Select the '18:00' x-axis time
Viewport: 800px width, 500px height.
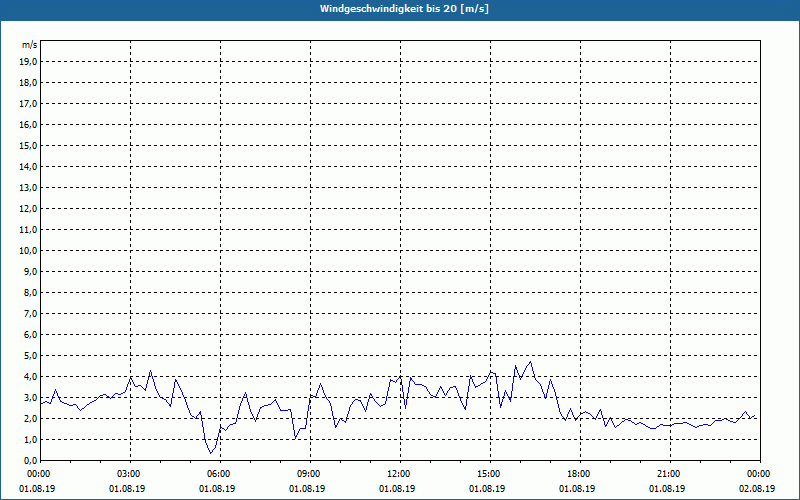580,474
